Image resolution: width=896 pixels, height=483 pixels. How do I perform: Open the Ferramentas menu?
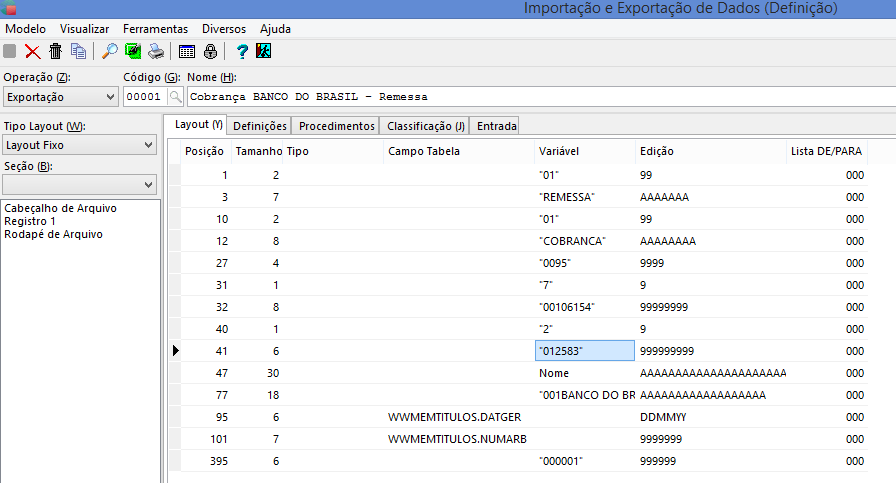(x=155, y=29)
